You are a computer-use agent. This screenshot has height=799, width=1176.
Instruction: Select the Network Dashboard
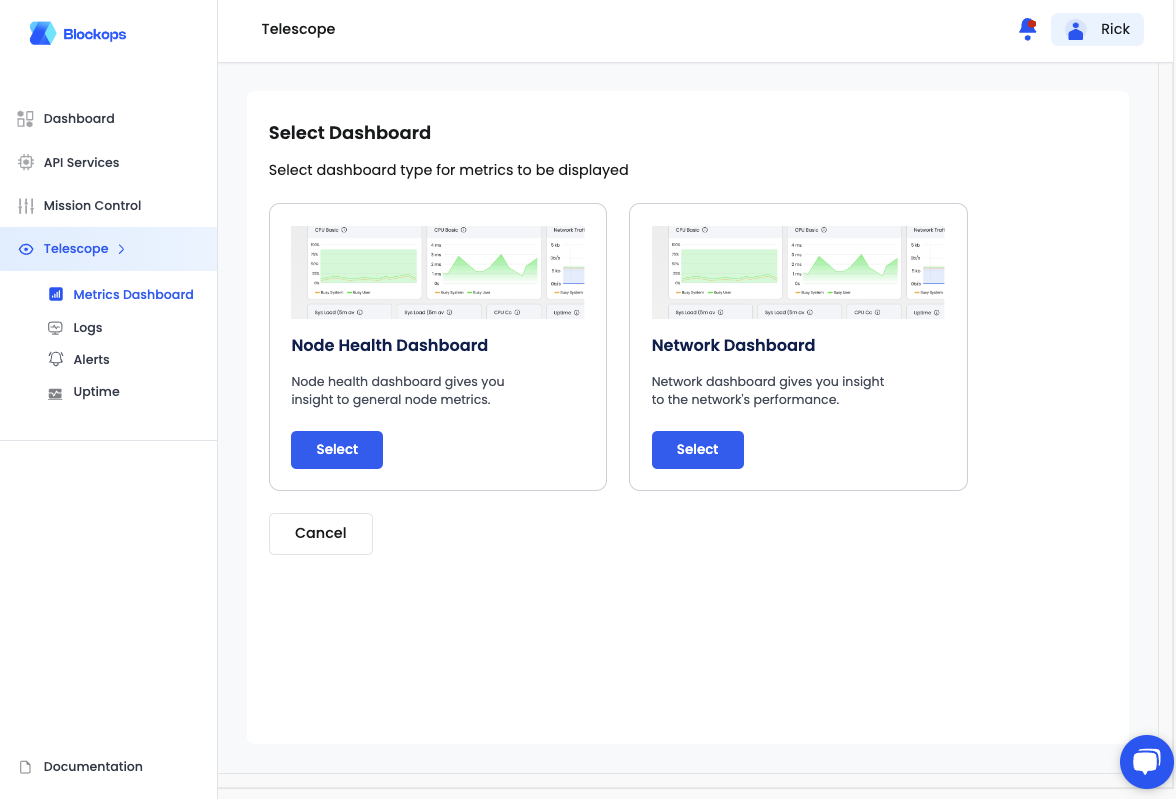tap(698, 450)
